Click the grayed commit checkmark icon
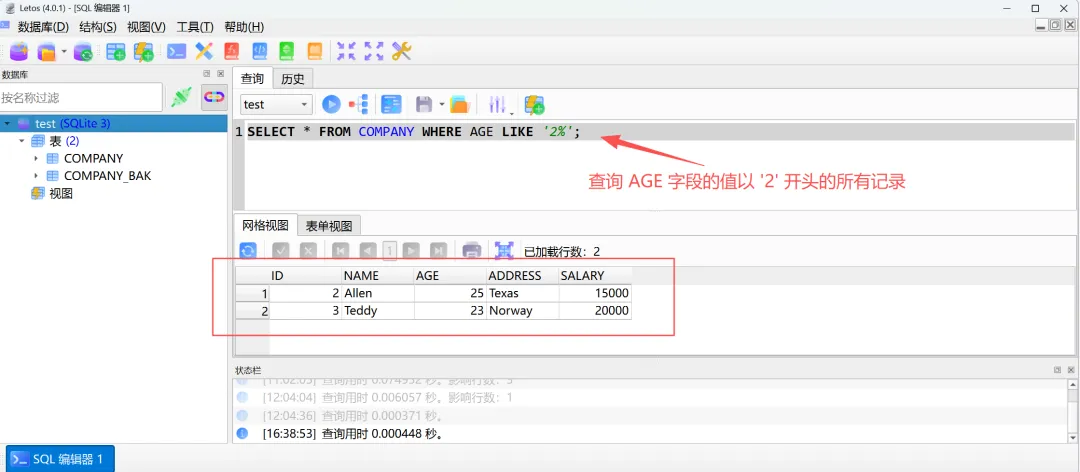The height and width of the screenshot is (472, 1080). point(281,252)
